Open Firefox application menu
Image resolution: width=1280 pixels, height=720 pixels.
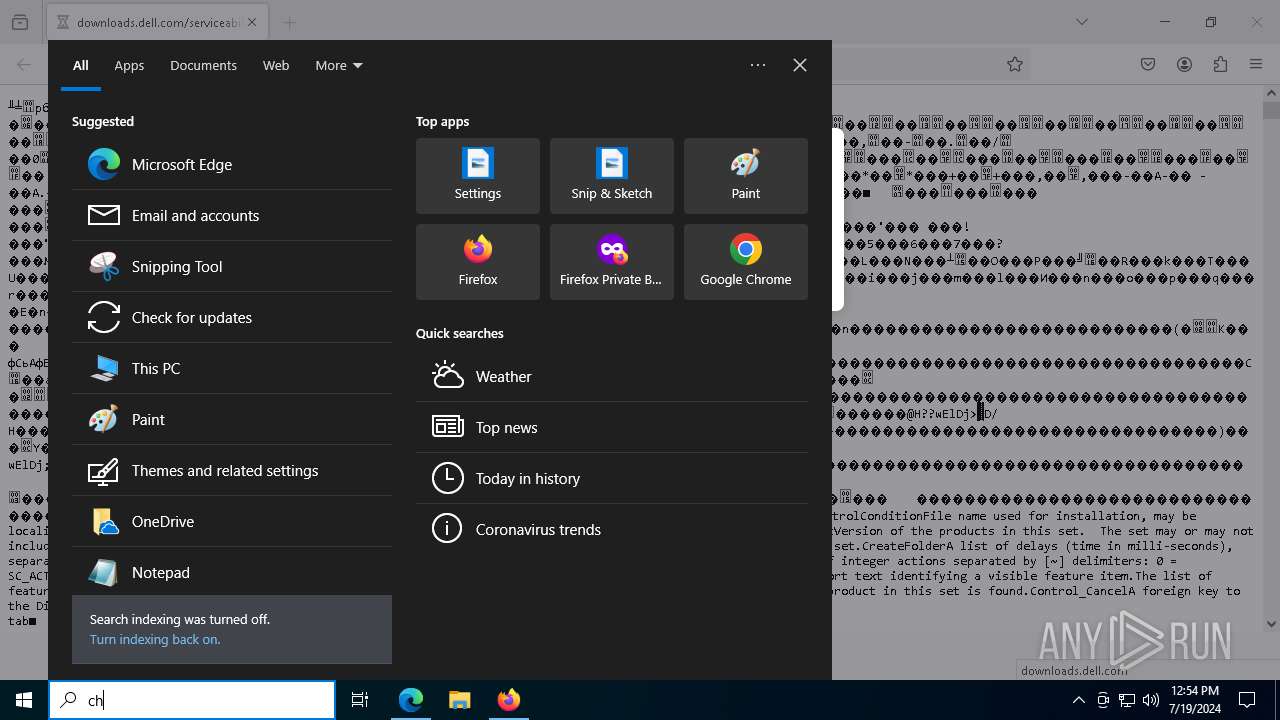(x=1256, y=64)
